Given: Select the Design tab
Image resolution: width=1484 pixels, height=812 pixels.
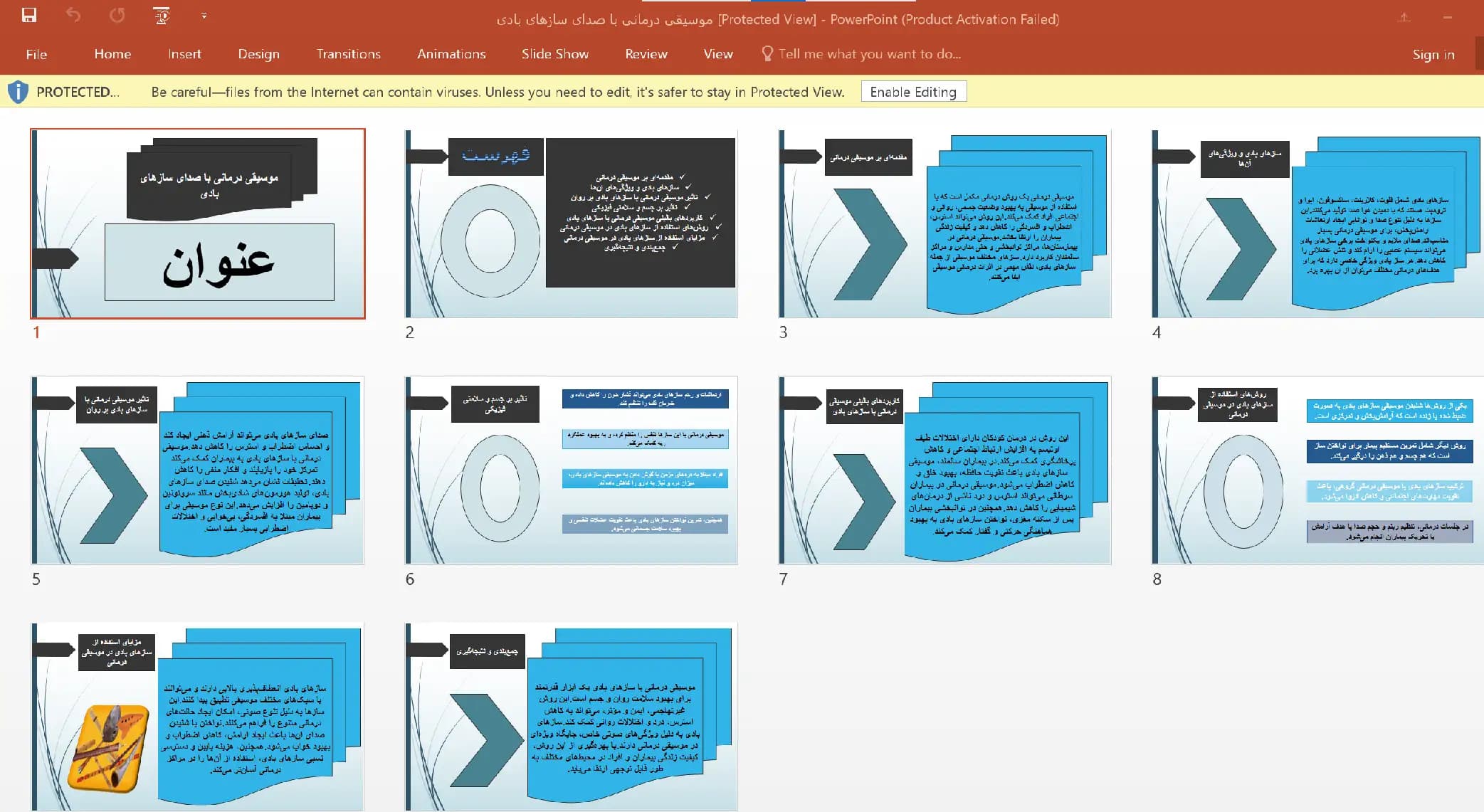Looking at the screenshot, I should click(258, 54).
